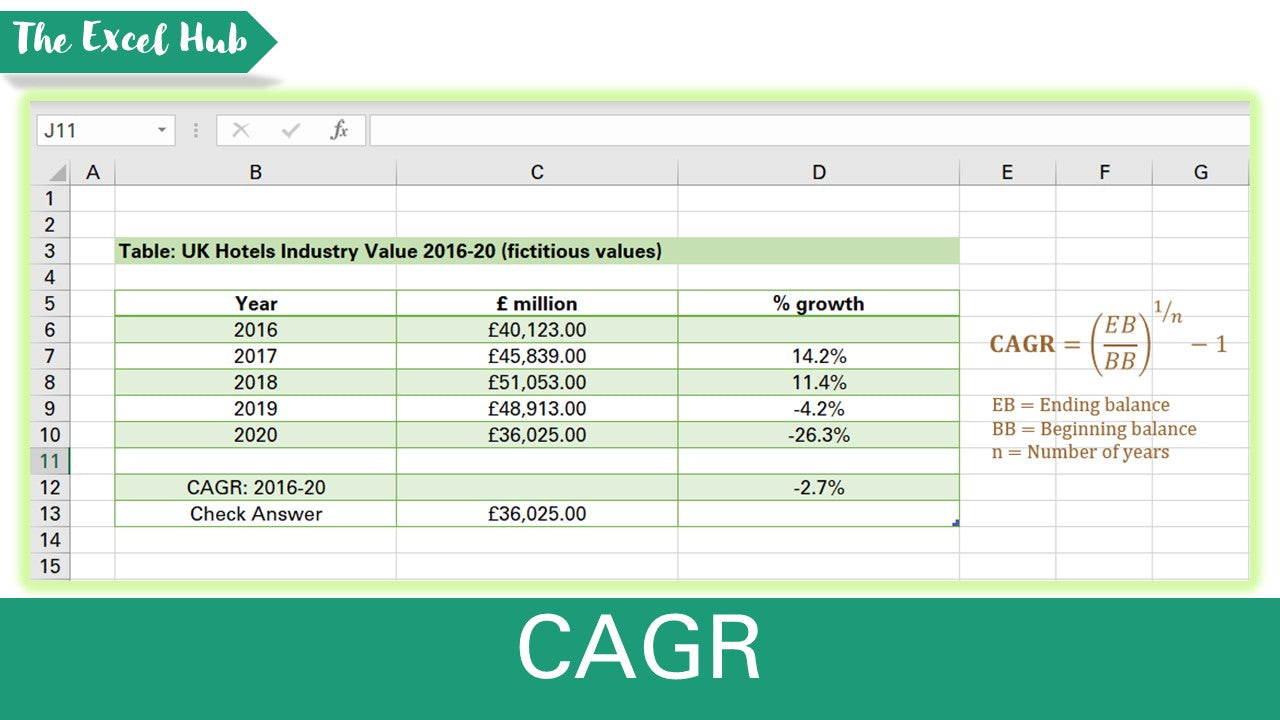Screen dimensions: 1280x720
Task: Select row 14 header
Action: [x=50, y=540]
